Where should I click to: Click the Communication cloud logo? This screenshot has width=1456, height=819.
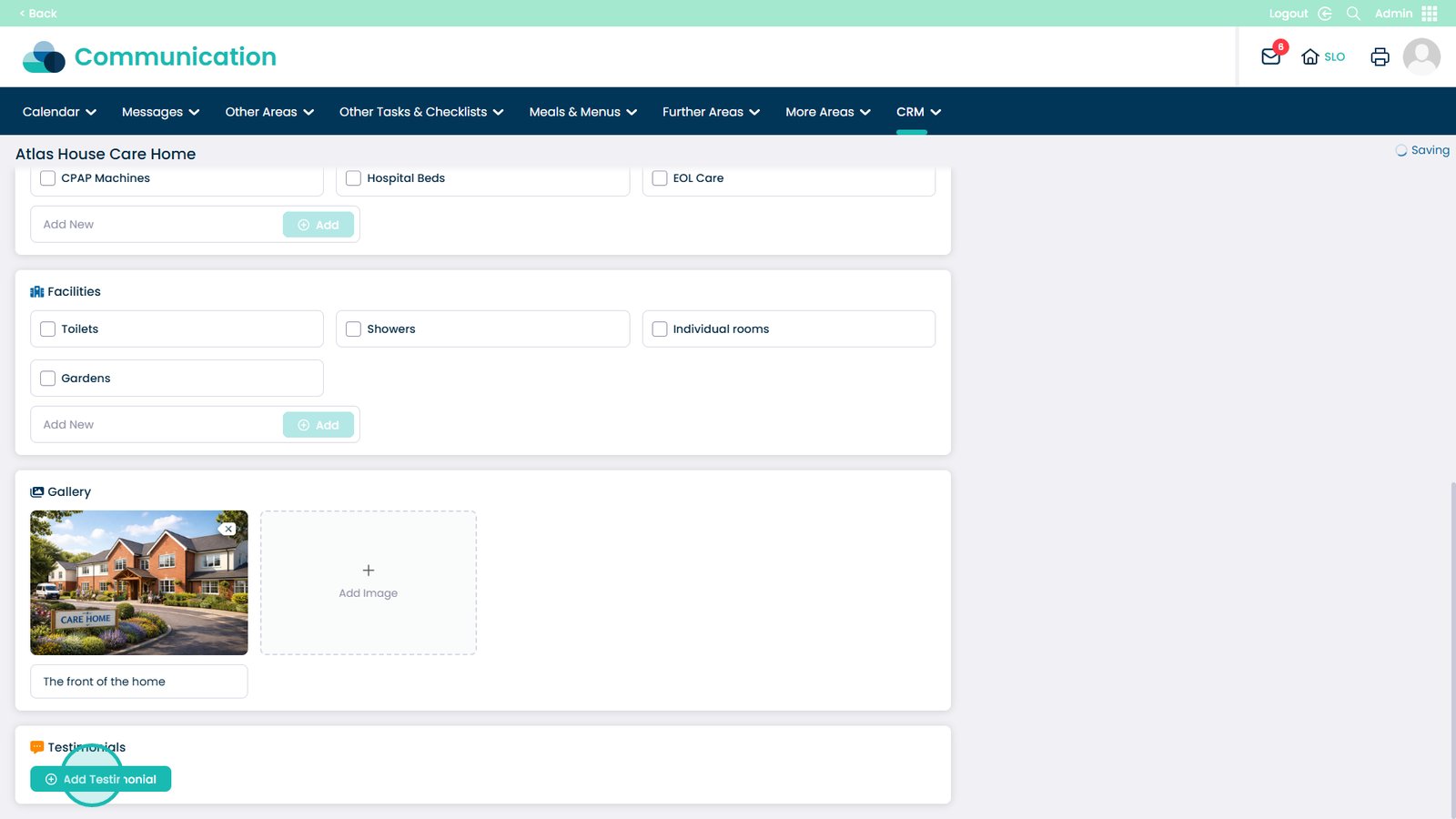44,56
